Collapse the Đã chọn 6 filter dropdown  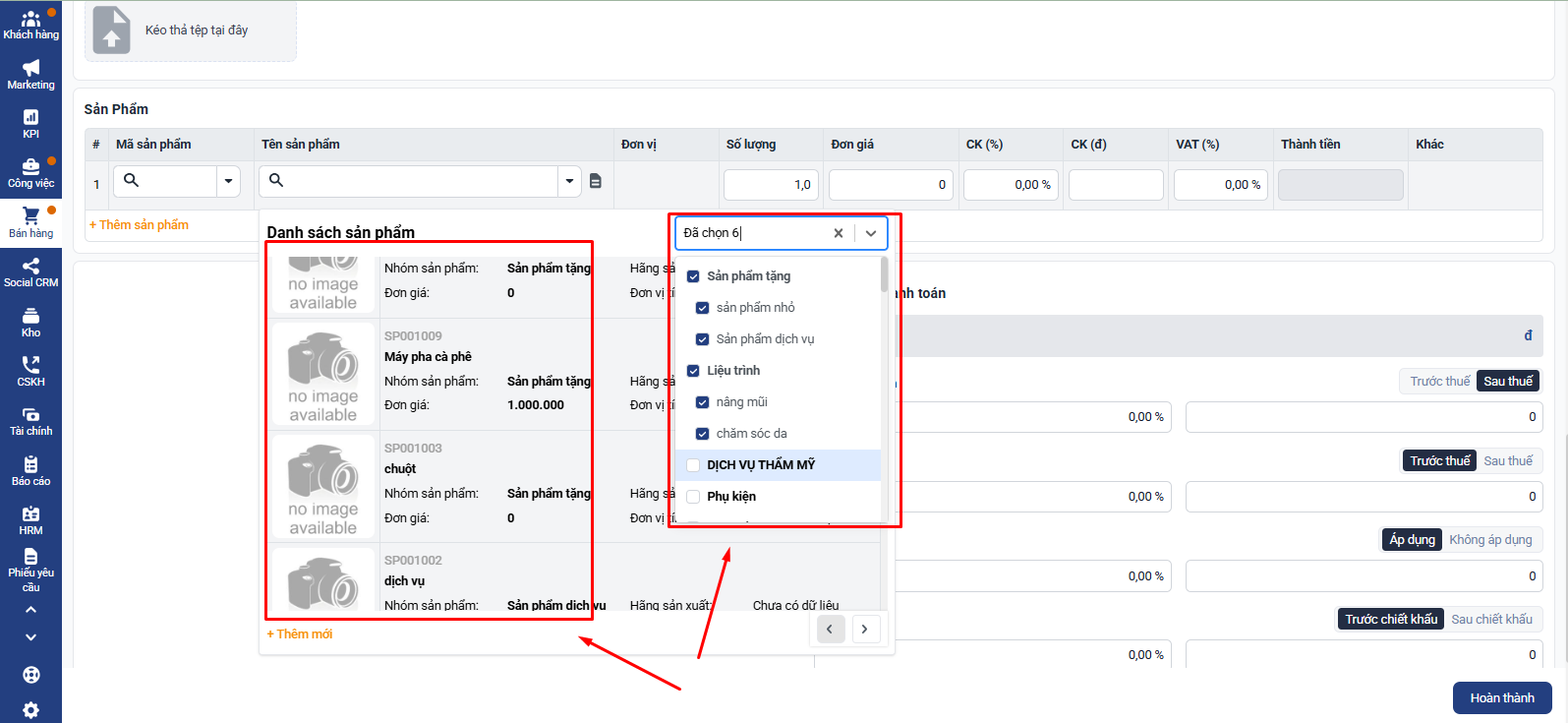[871, 233]
